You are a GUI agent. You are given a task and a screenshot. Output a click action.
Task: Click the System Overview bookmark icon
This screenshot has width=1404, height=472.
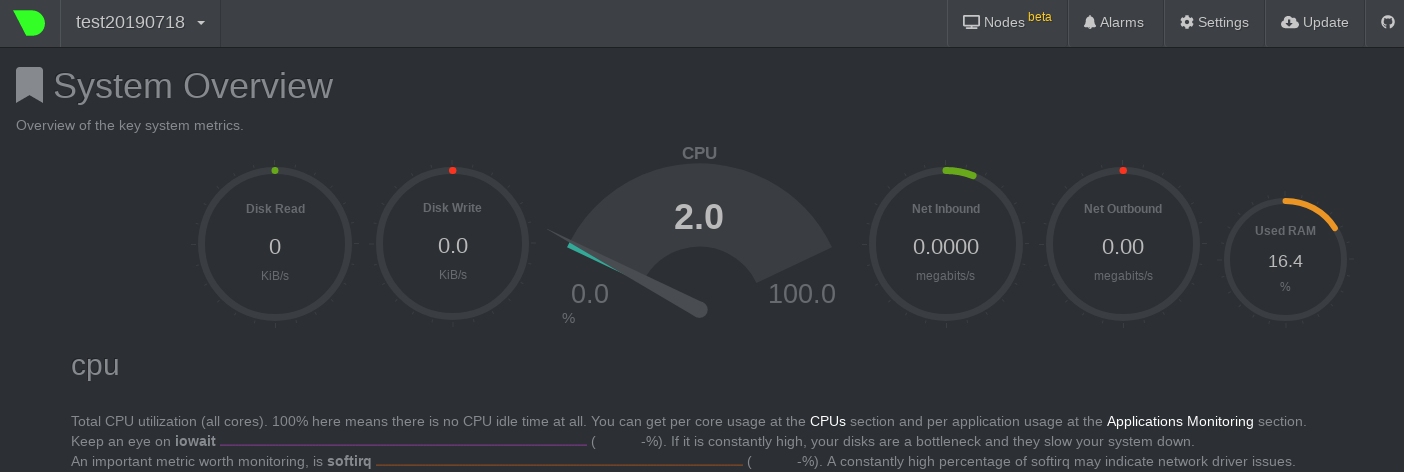pos(29,86)
